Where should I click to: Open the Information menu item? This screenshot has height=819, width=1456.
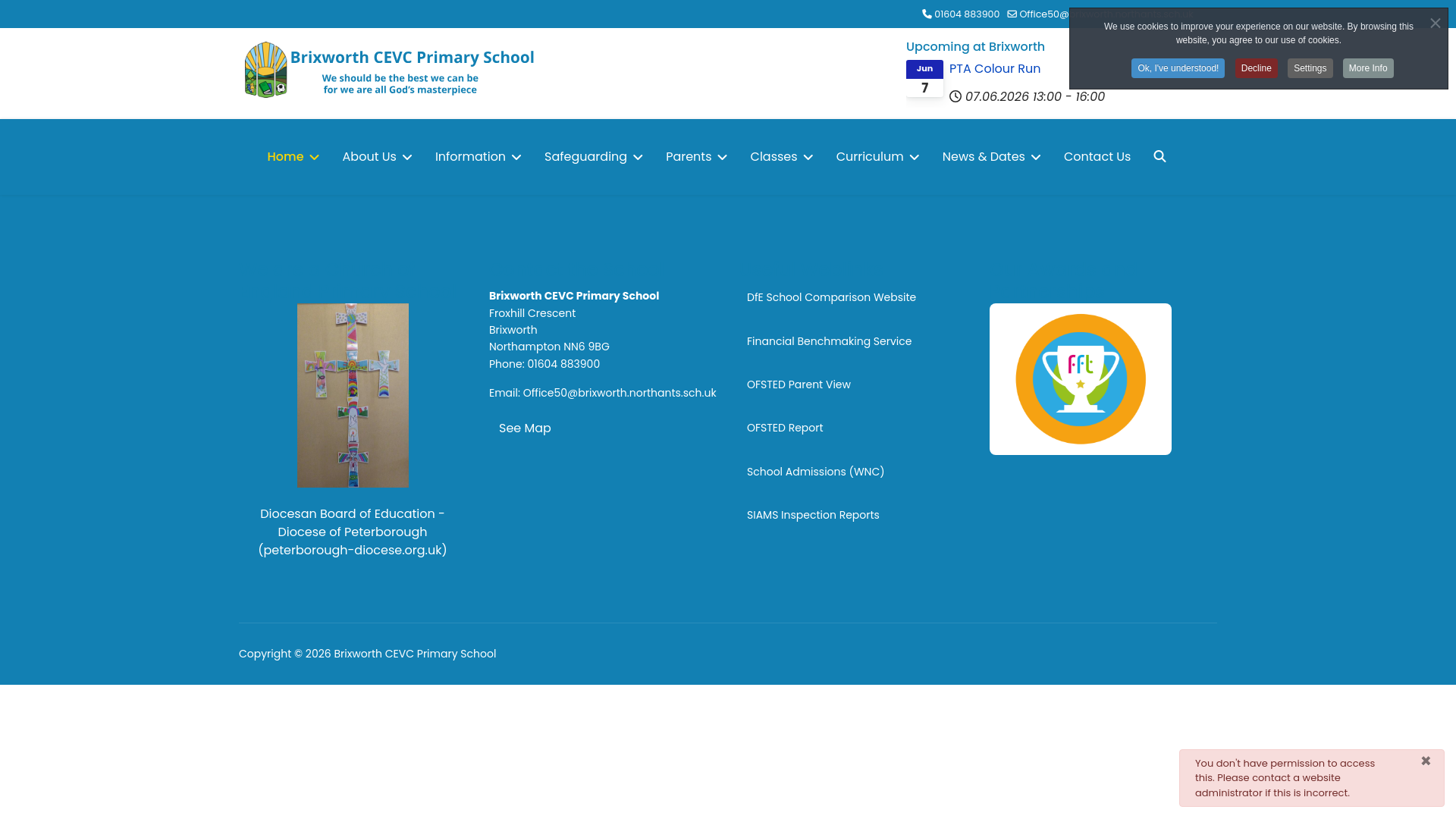470,156
